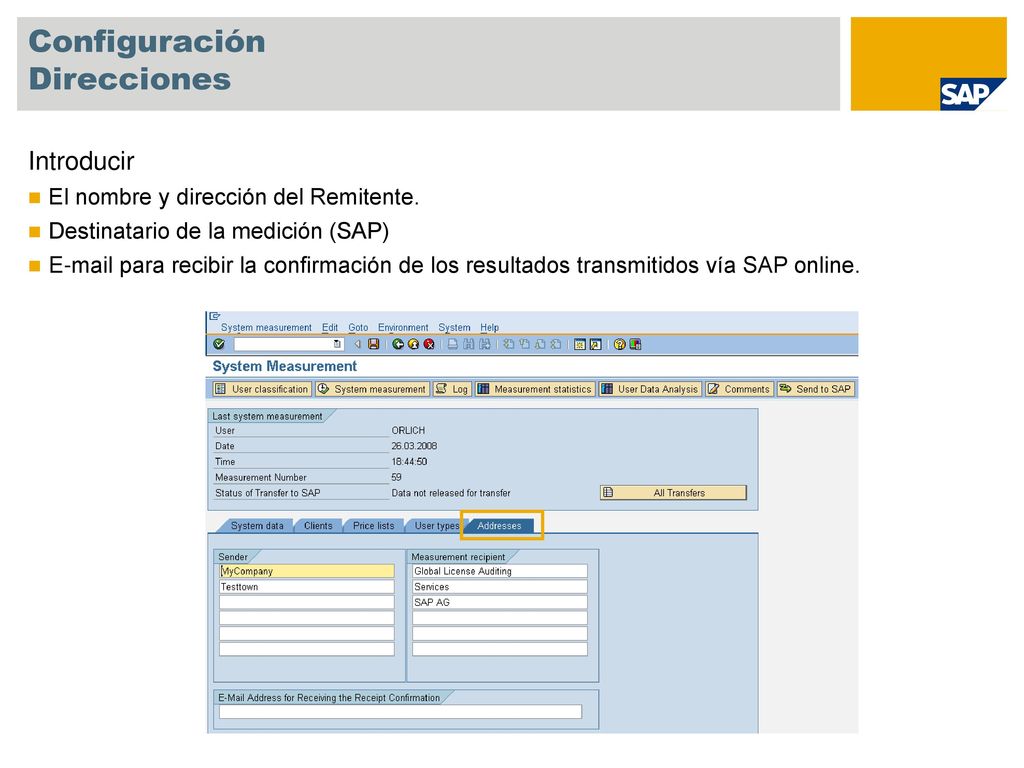Open the System measurement menu
Screen dimensions: 1024x768
tap(266, 327)
